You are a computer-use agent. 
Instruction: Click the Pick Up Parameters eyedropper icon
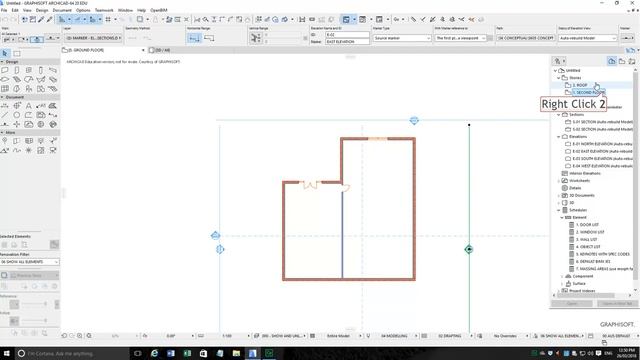41,19
